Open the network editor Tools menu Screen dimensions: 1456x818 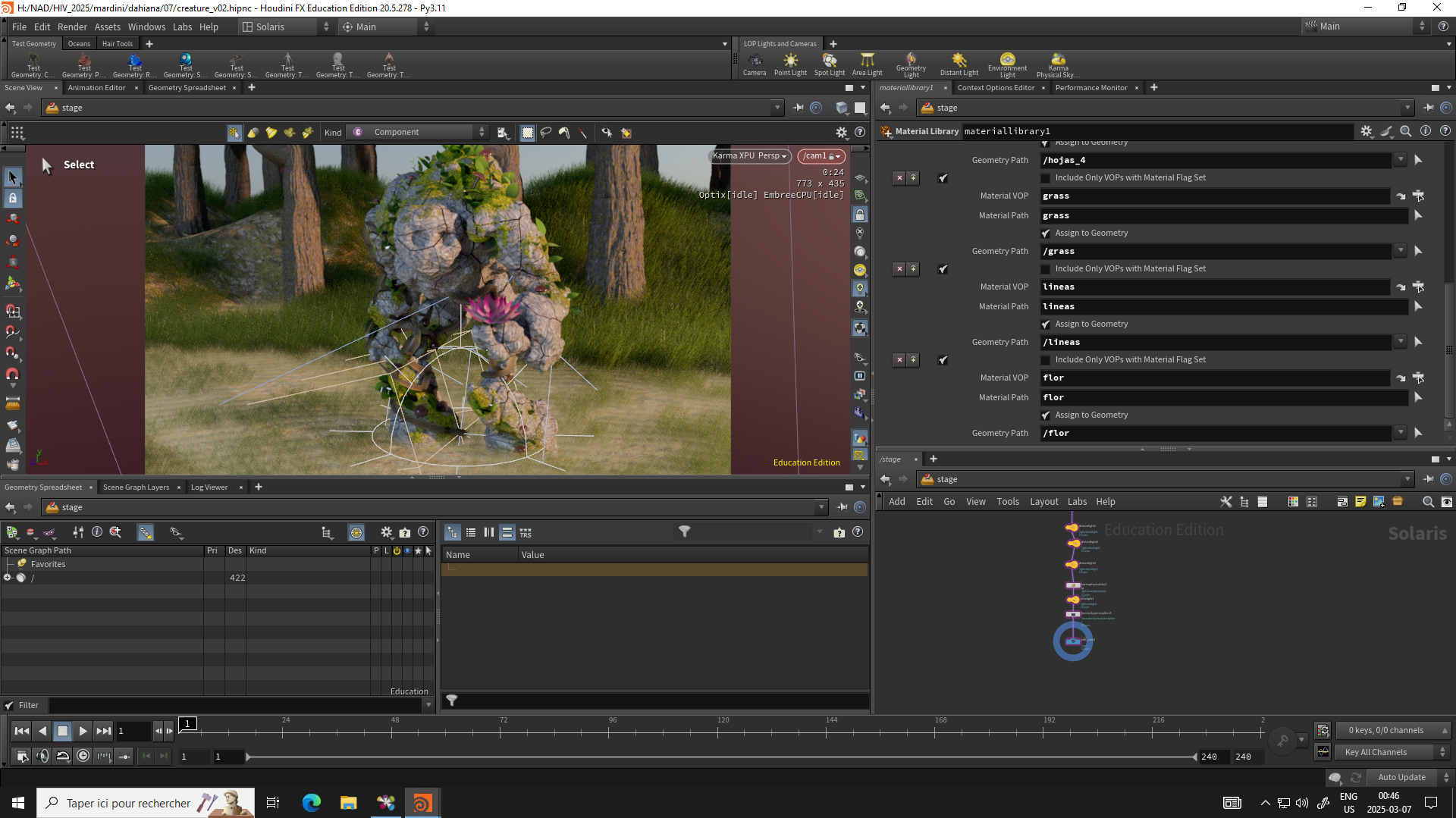(x=1008, y=502)
